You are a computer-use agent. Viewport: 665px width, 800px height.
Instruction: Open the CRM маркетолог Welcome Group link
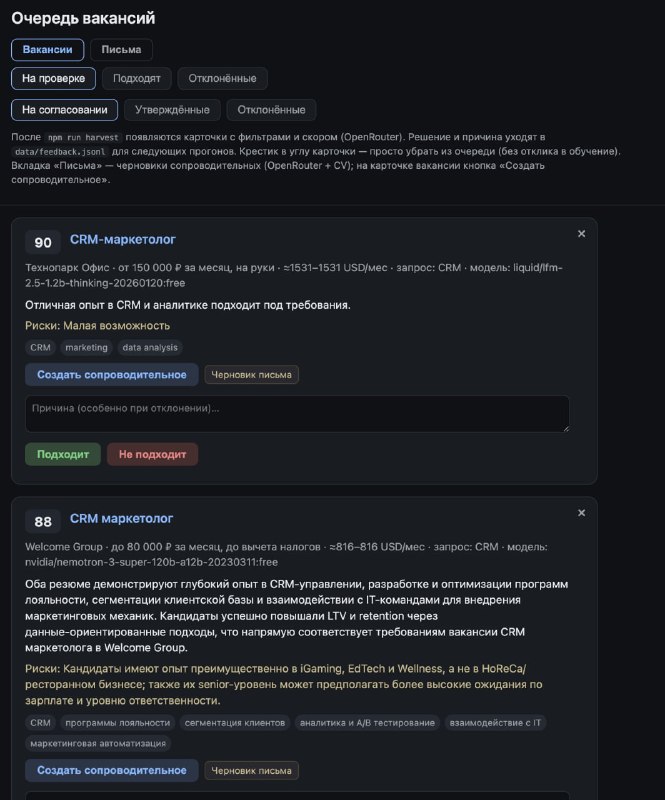pos(121,519)
